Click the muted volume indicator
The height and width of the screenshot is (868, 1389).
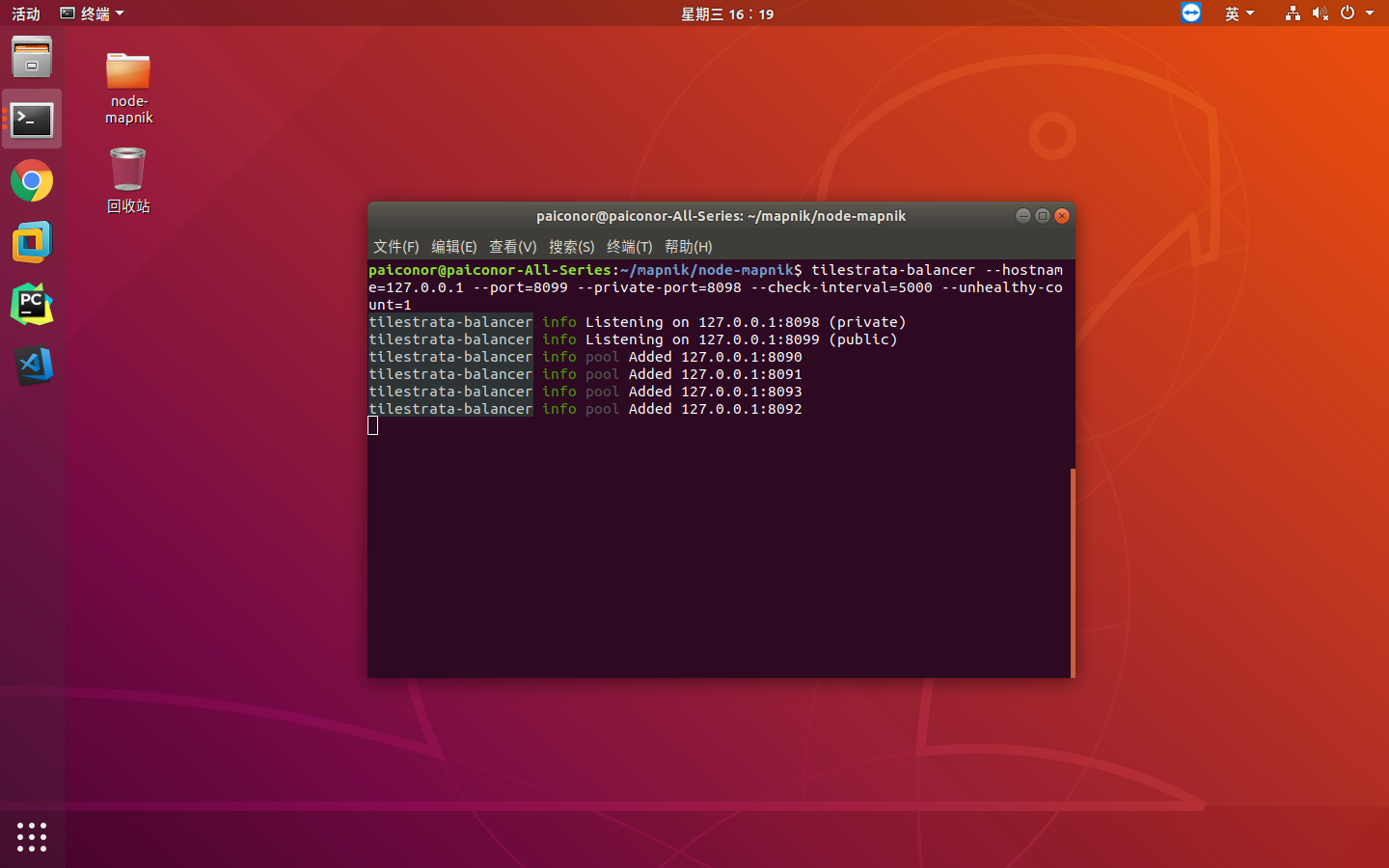(x=1321, y=13)
